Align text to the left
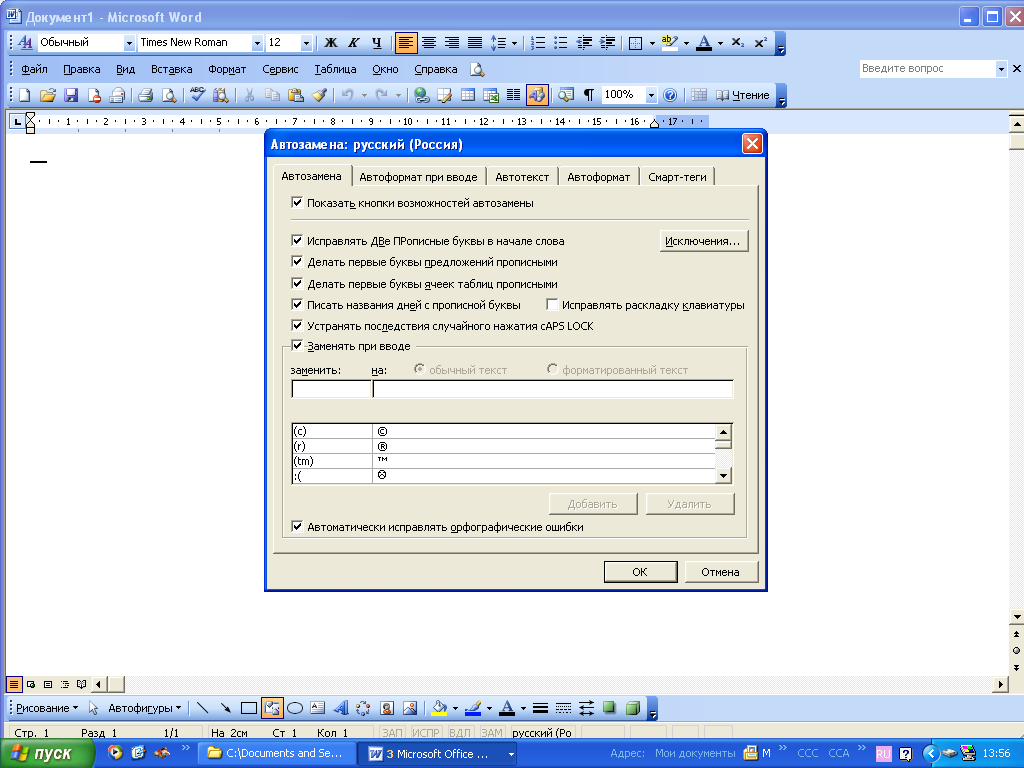Screen dimensions: 1024x768 pyautogui.click(x=406, y=43)
